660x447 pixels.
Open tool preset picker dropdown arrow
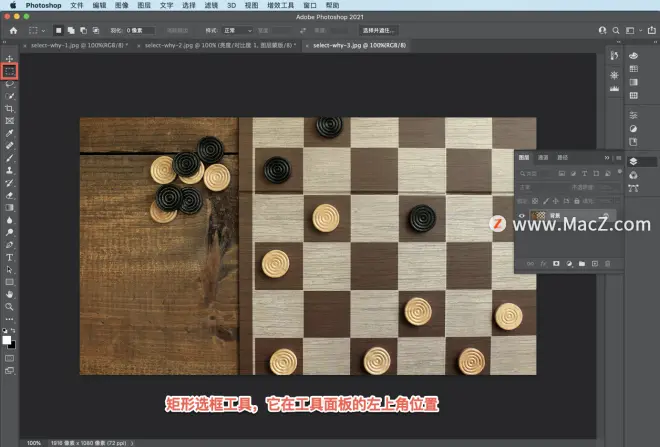pyautogui.click(x=43, y=31)
